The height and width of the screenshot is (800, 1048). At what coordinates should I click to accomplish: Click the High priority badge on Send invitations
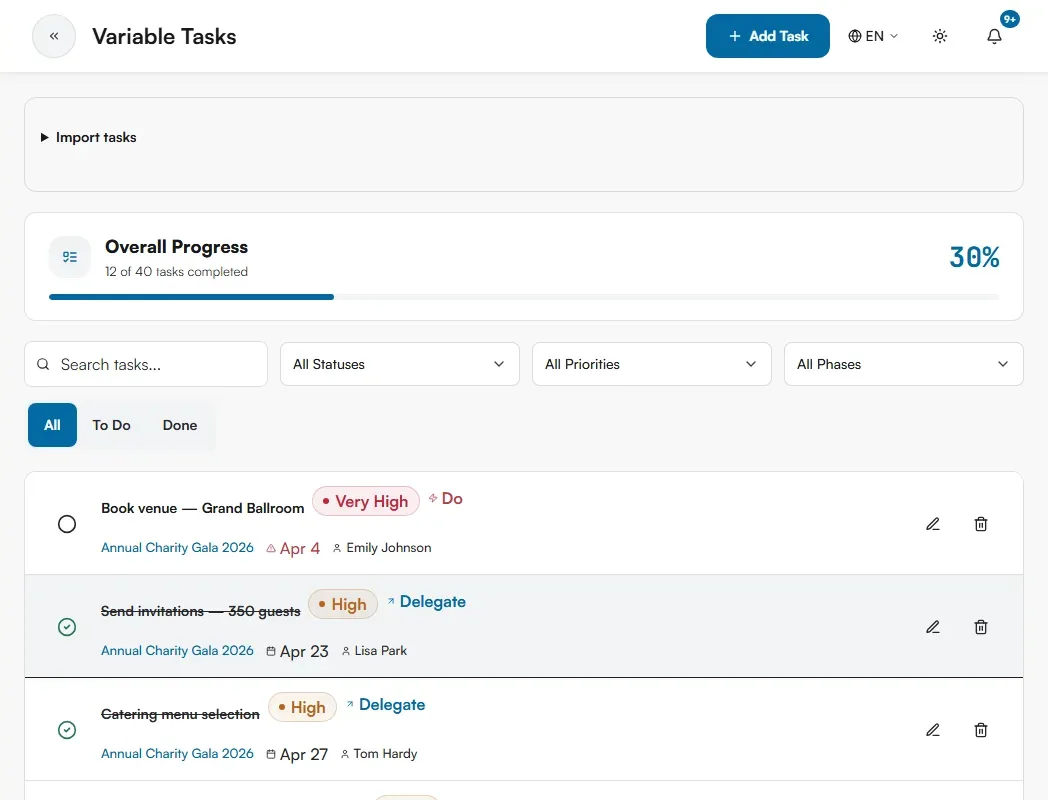(343, 604)
